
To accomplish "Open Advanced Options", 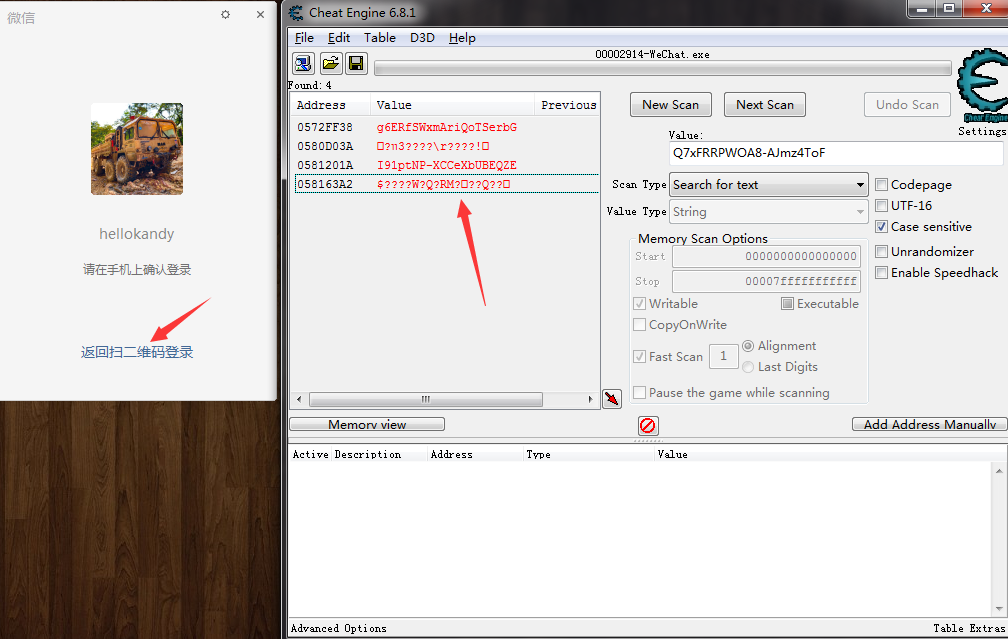I will [339, 629].
